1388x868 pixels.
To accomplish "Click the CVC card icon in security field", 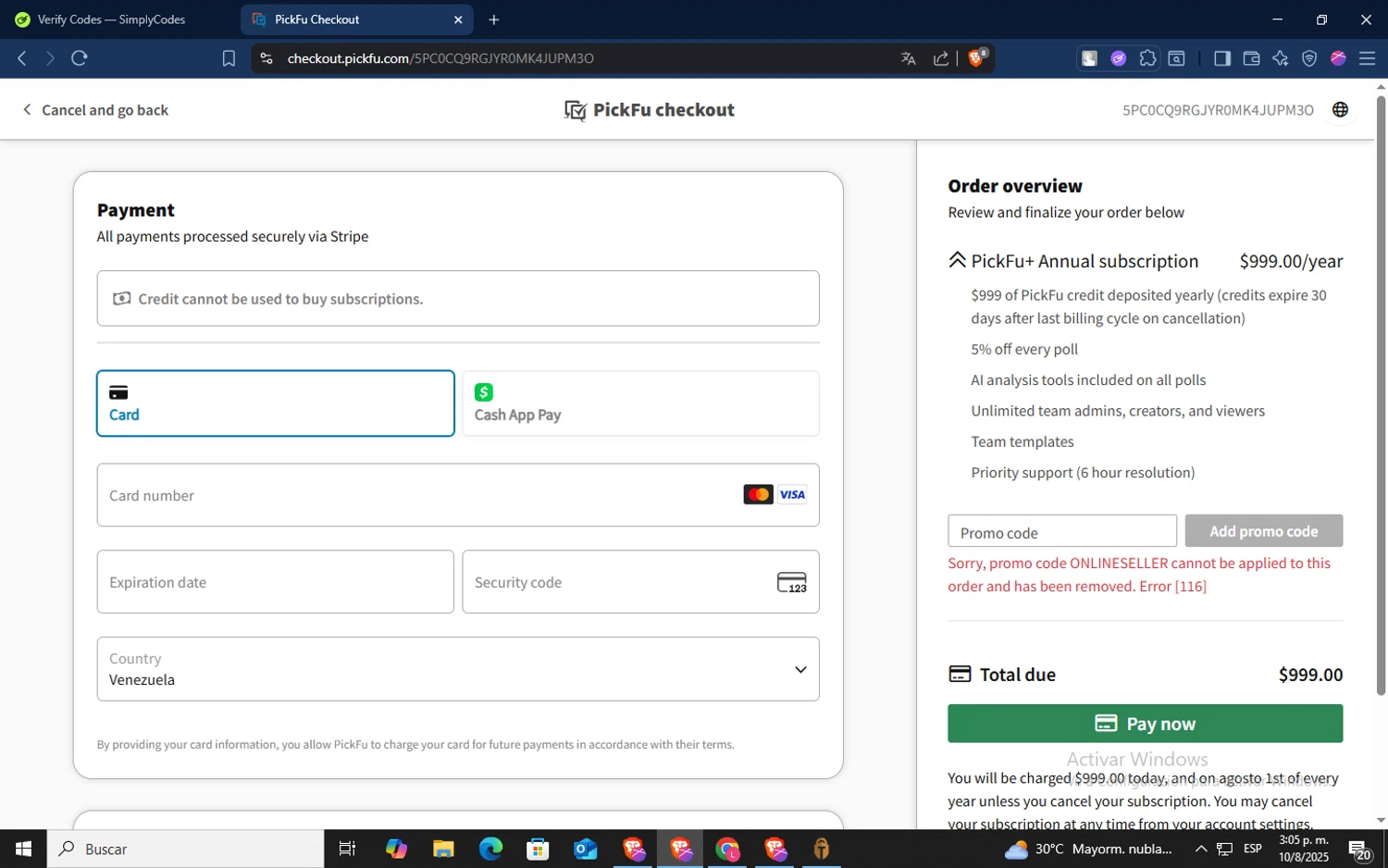I will point(792,582).
